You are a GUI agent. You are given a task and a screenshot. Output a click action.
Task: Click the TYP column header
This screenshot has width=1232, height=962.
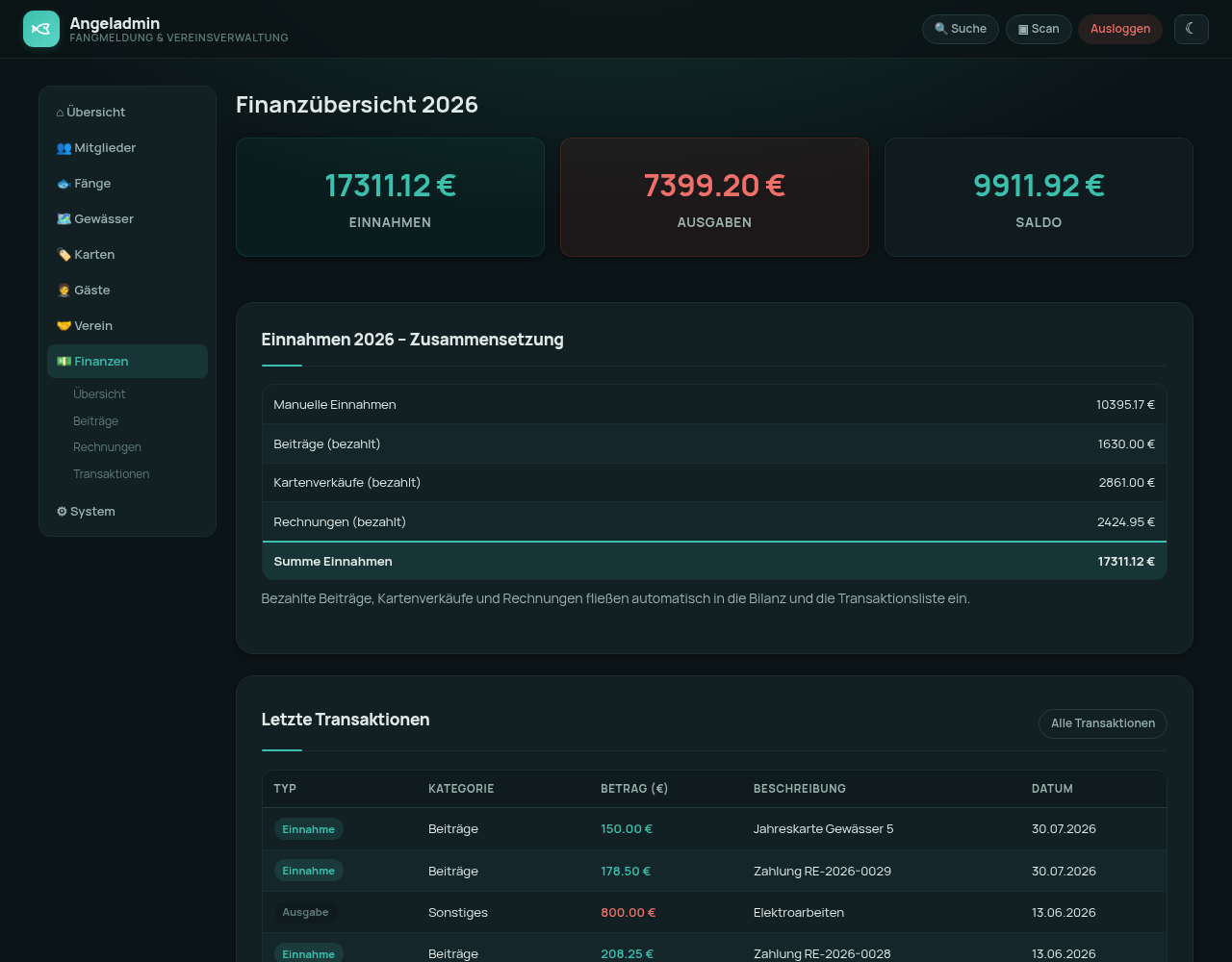tap(285, 789)
